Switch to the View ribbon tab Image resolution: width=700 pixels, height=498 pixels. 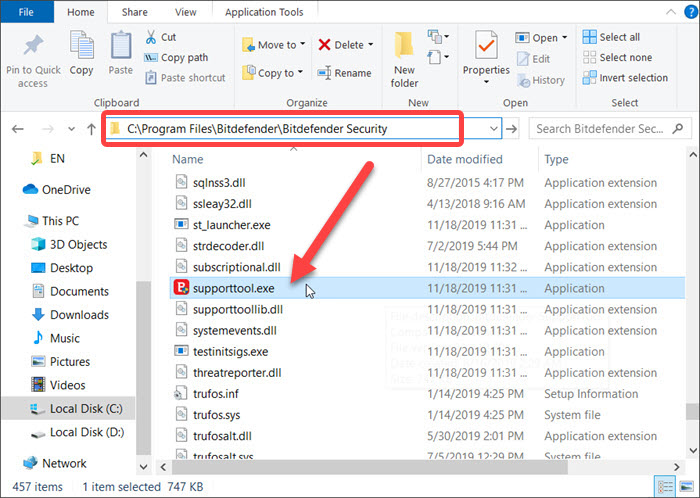pos(185,12)
